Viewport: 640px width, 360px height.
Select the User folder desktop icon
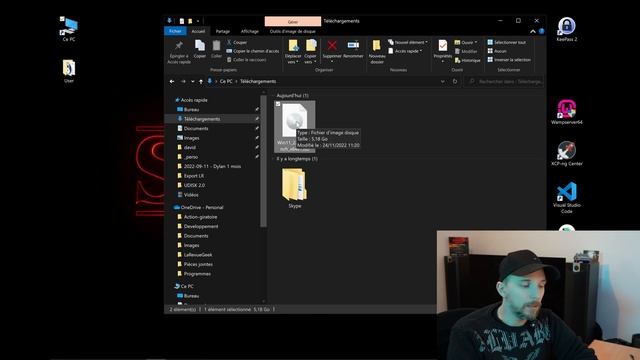(x=69, y=71)
